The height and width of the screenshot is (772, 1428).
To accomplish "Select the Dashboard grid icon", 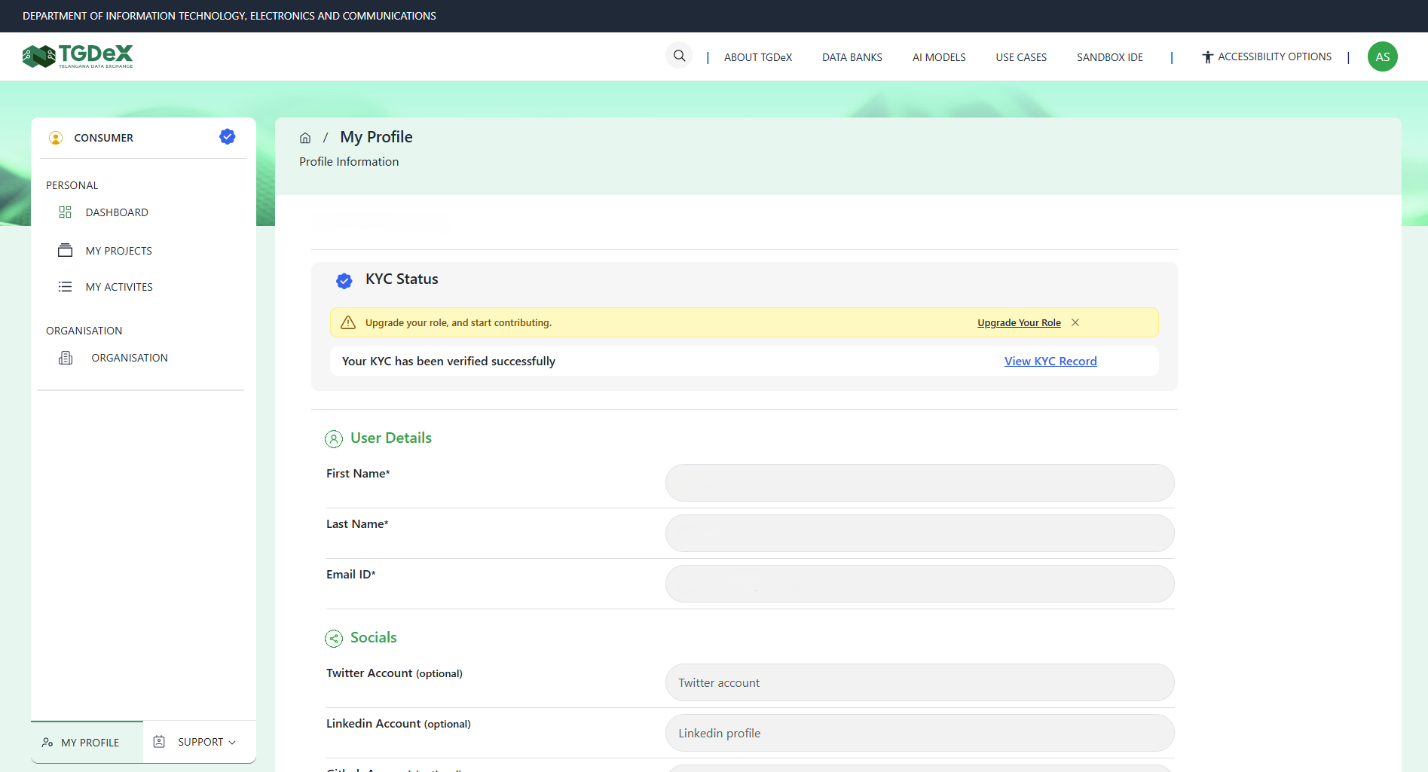I will (65, 211).
